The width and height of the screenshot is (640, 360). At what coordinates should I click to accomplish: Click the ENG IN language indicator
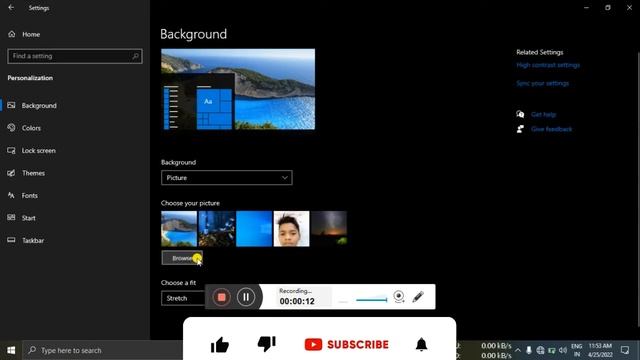(577, 350)
